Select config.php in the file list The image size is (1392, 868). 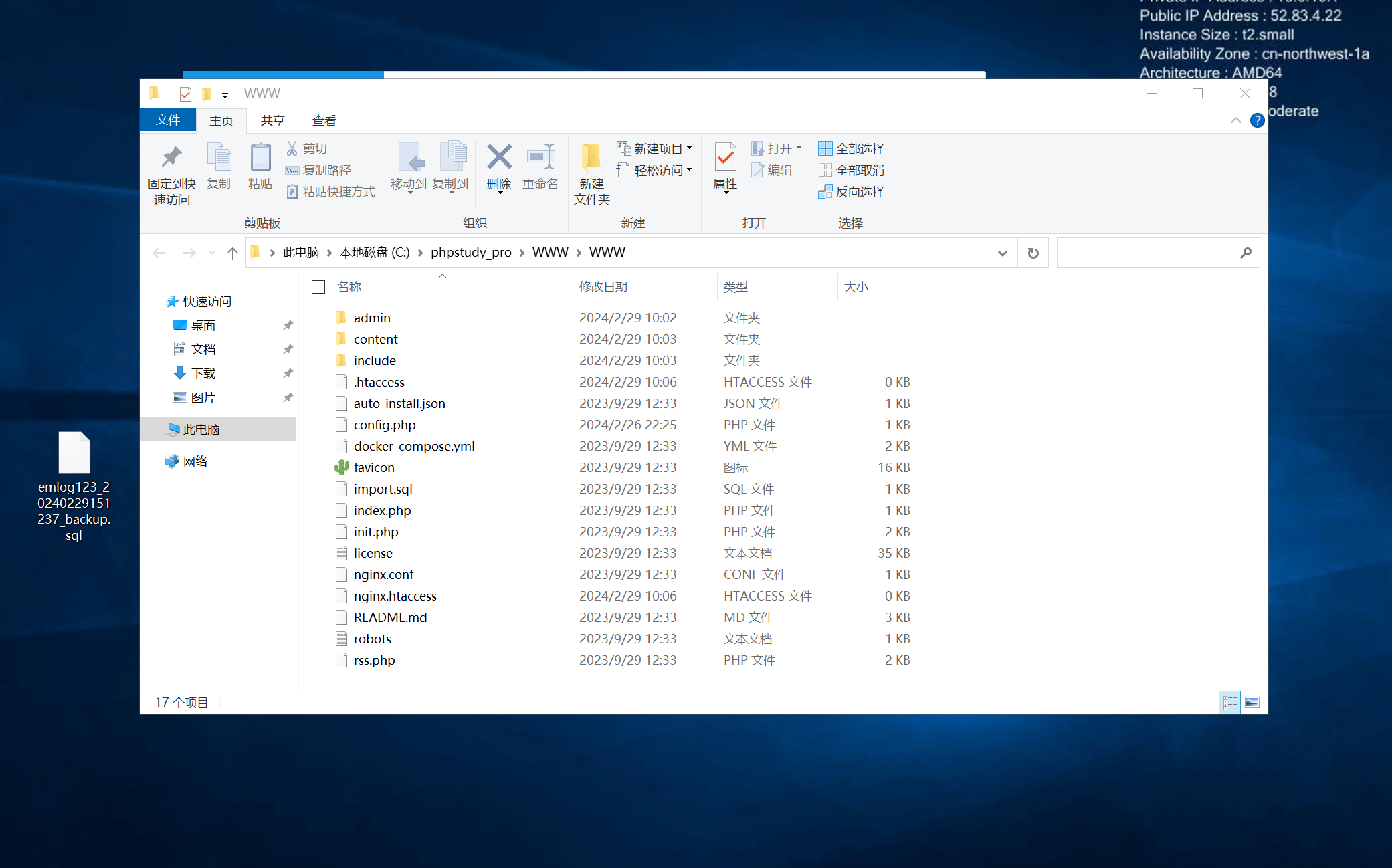(385, 425)
